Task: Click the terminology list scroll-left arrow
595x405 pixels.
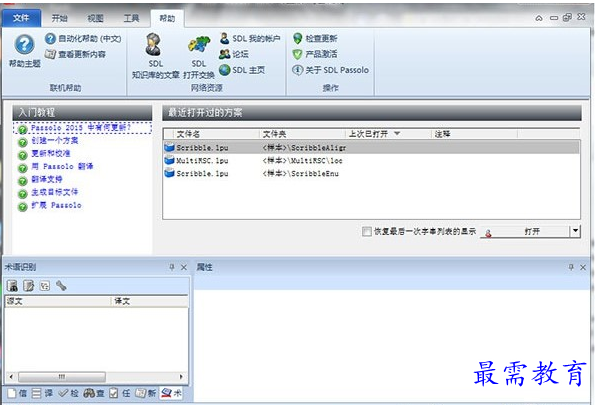Action: click(11, 377)
